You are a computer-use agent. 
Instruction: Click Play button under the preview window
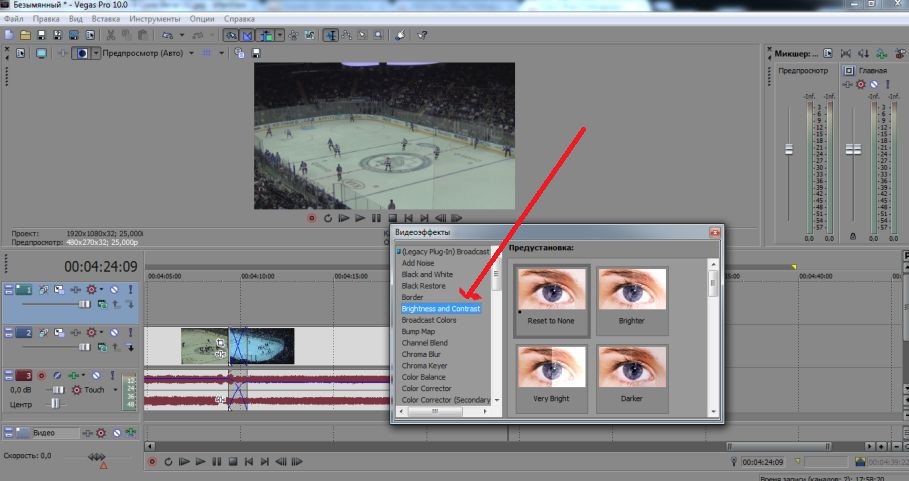pos(360,218)
